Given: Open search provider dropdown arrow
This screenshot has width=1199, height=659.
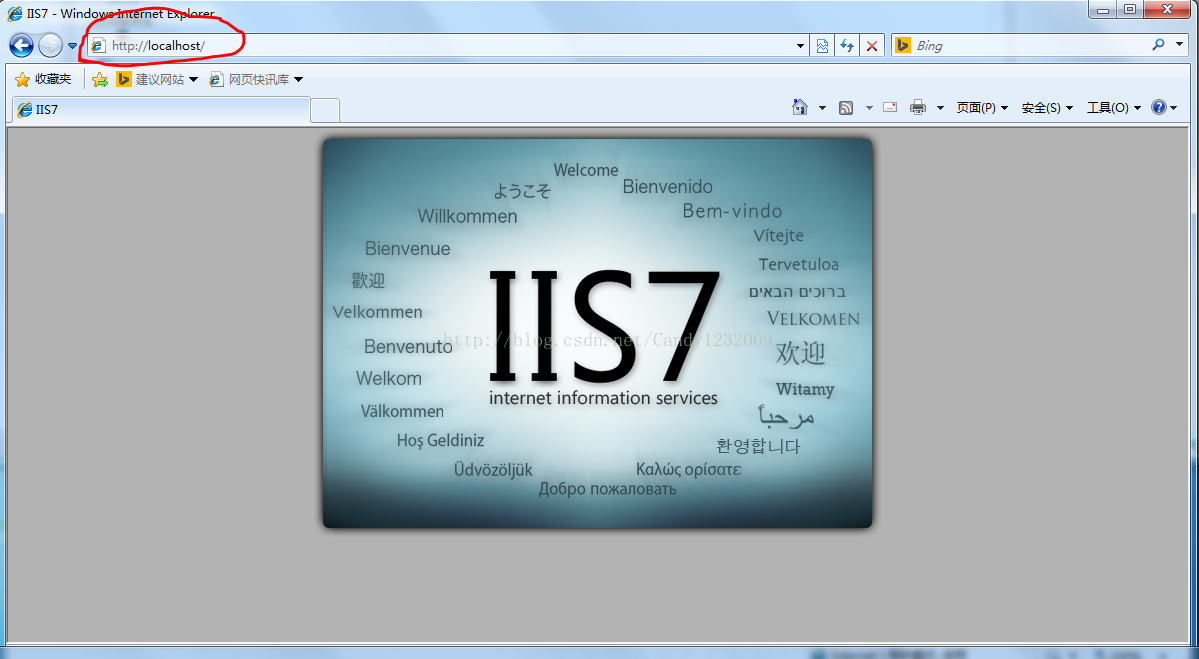Looking at the screenshot, I should pyautogui.click(x=1179, y=45).
